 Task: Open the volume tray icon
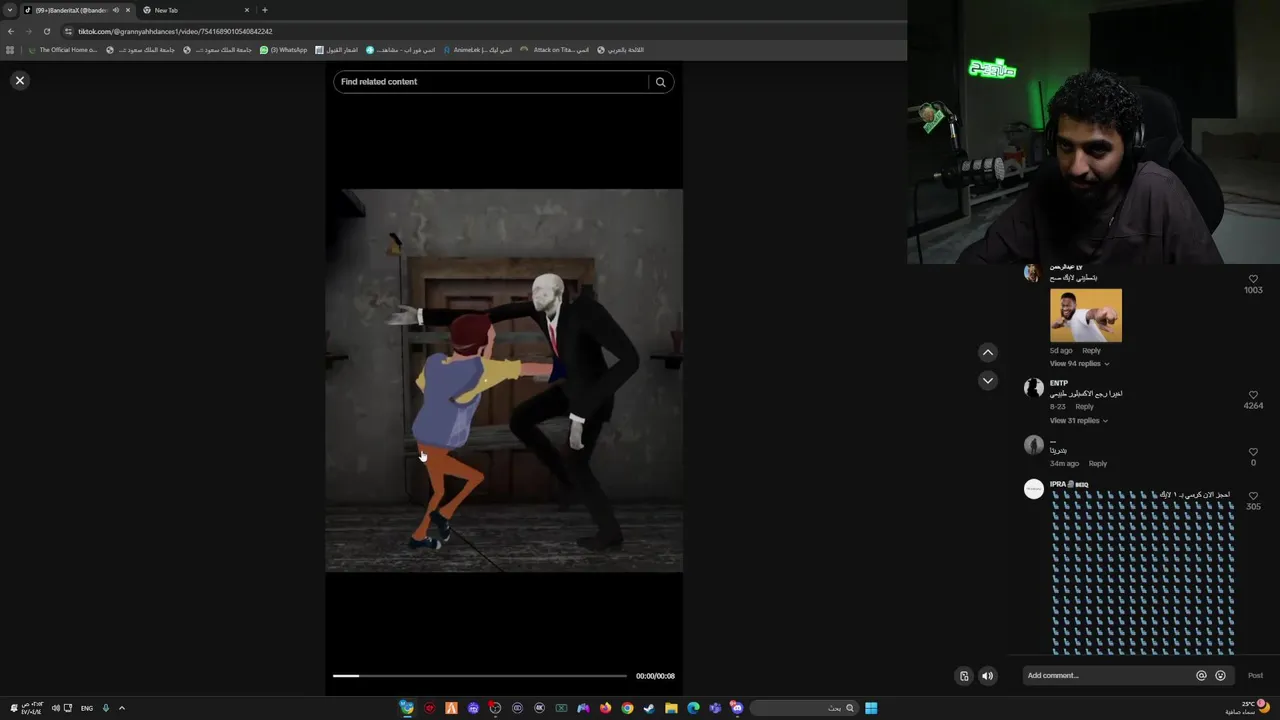(x=55, y=708)
